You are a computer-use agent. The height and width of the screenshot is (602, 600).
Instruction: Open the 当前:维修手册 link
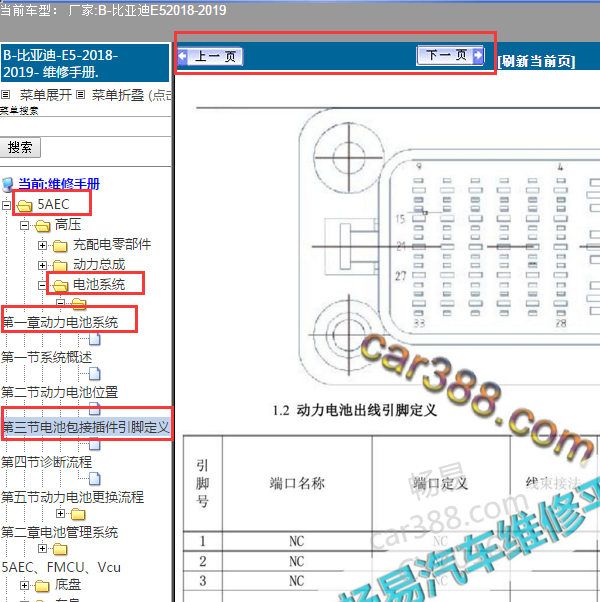click(59, 184)
